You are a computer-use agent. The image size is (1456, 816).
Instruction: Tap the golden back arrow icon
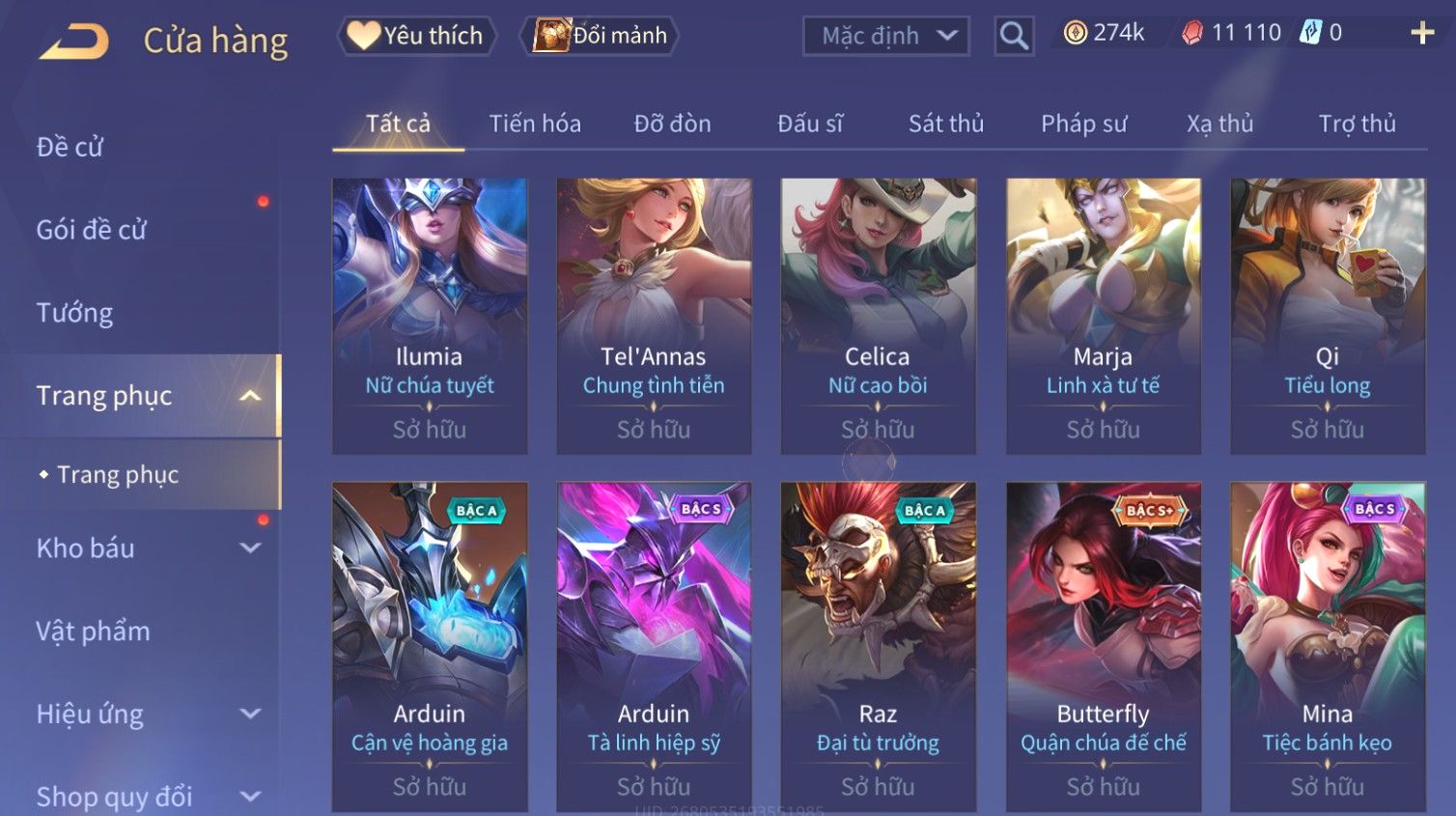(x=74, y=42)
